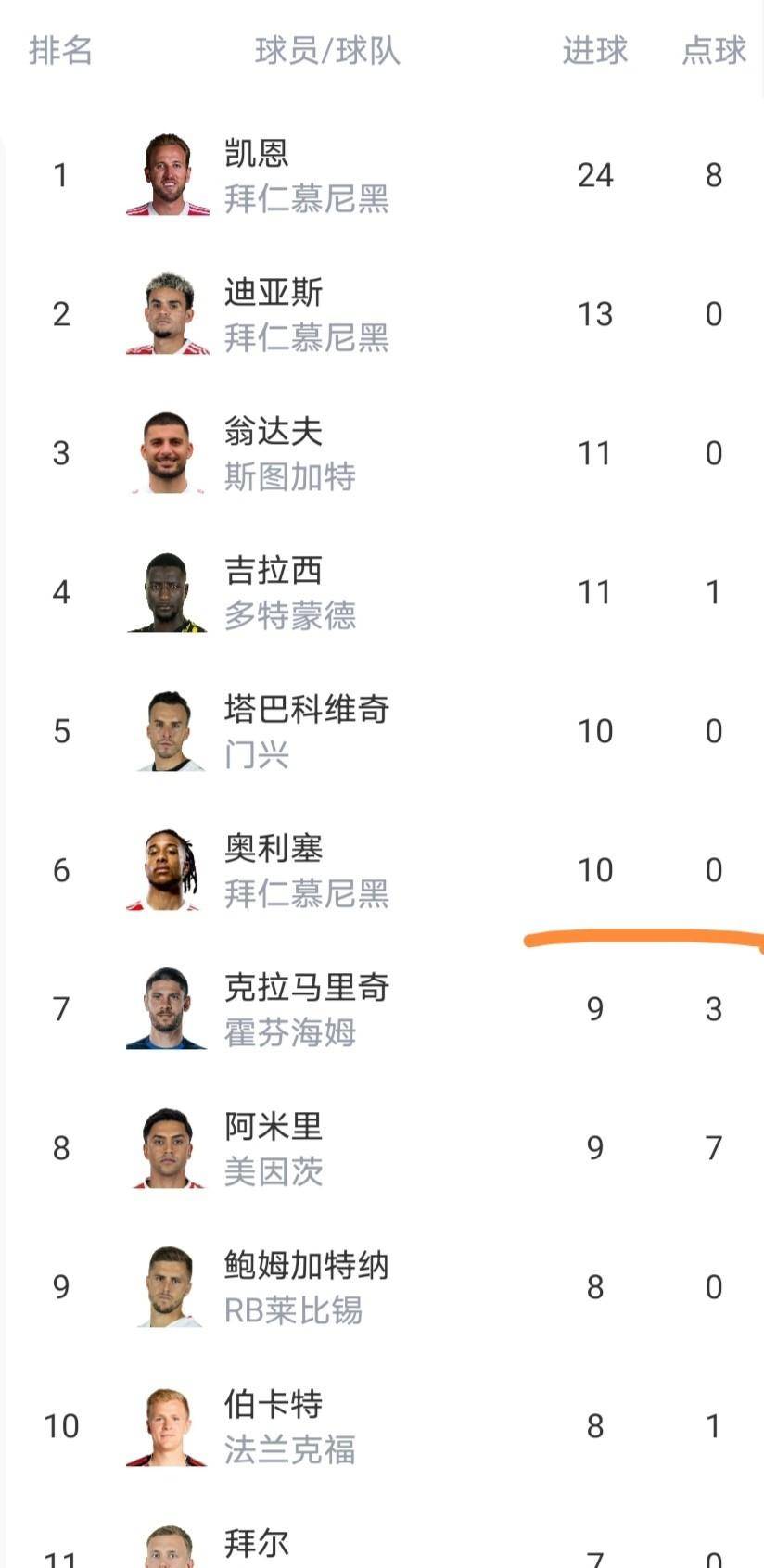Open 克拉马里奇 player photo
Screen dimensions: 764x1568
point(168,1008)
